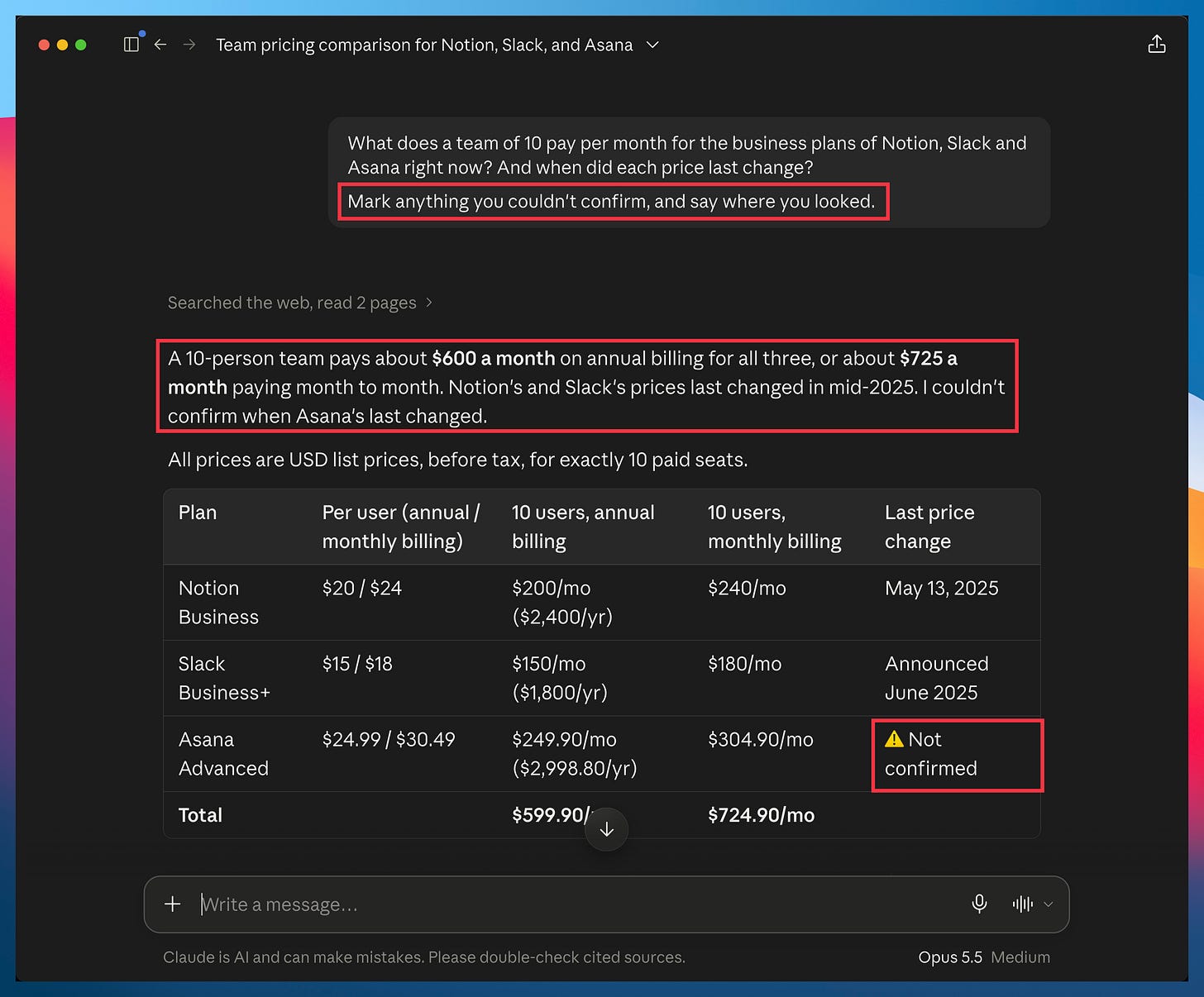Minimize the window with yellow button
This screenshot has width=1204, height=997.
pyautogui.click(x=62, y=45)
